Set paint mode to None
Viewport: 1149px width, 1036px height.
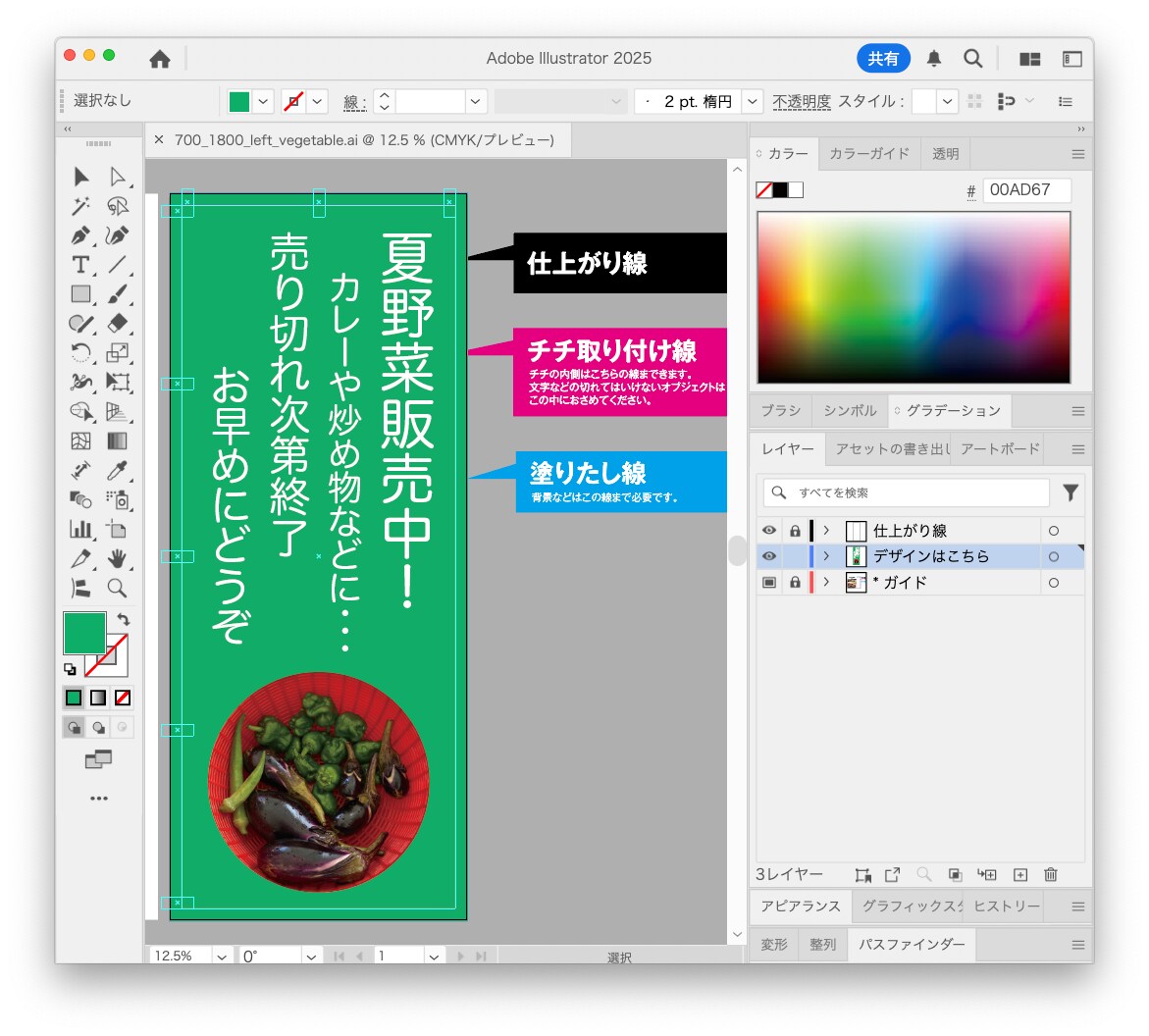123,698
